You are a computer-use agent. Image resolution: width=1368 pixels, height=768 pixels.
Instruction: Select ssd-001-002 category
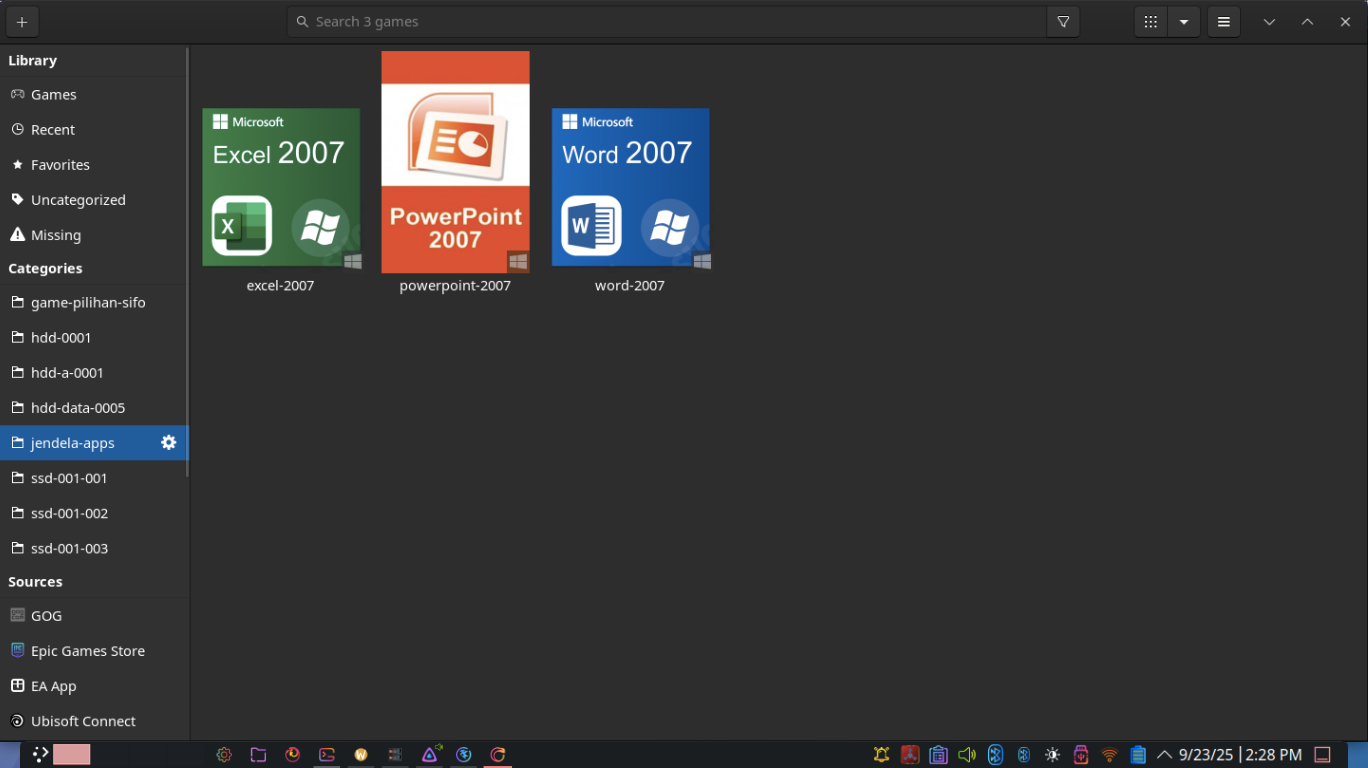(x=94, y=513)
